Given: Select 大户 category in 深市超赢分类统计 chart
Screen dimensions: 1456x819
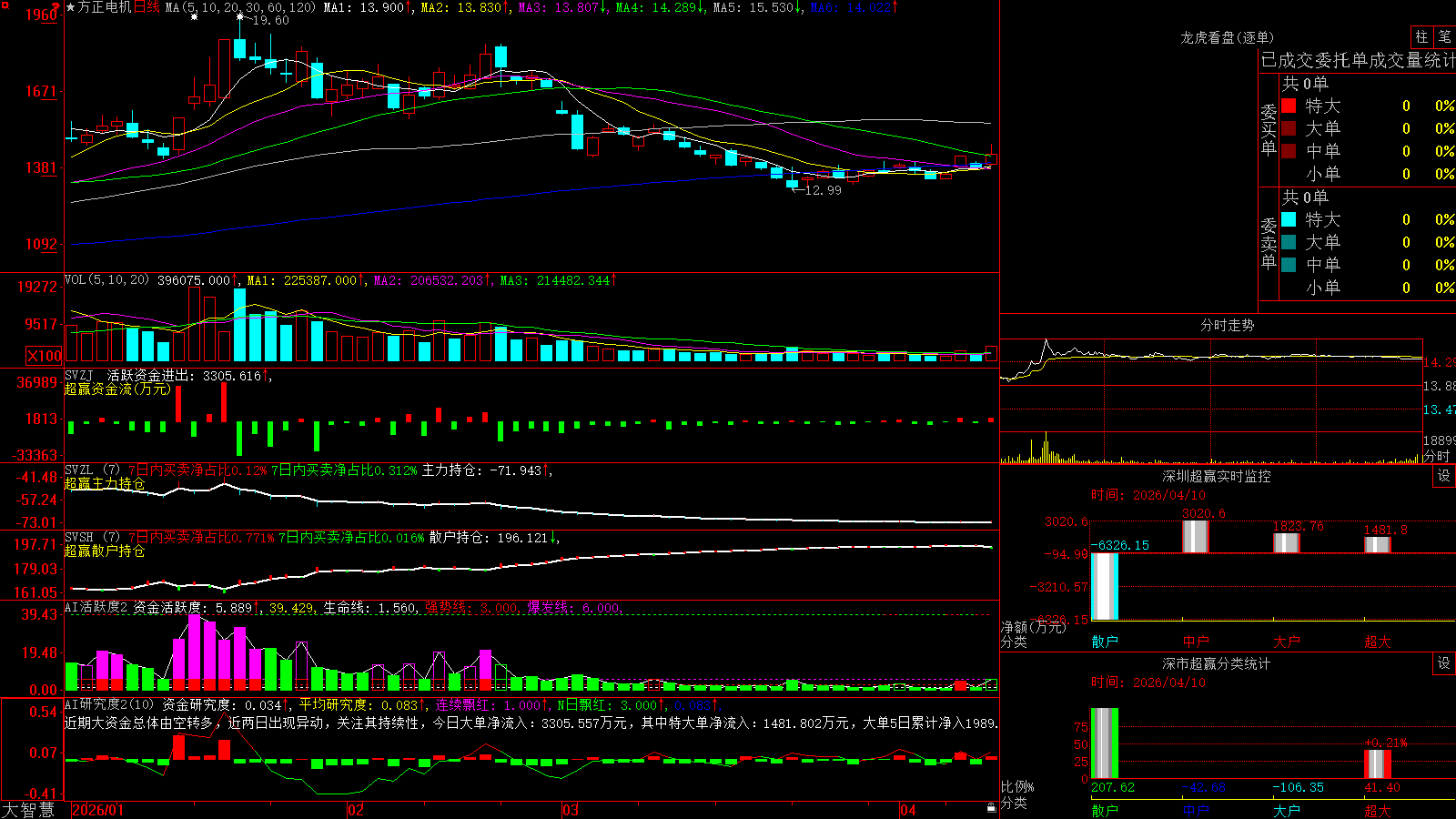Looking at the screenshot, I should (x=1287, y=811).
